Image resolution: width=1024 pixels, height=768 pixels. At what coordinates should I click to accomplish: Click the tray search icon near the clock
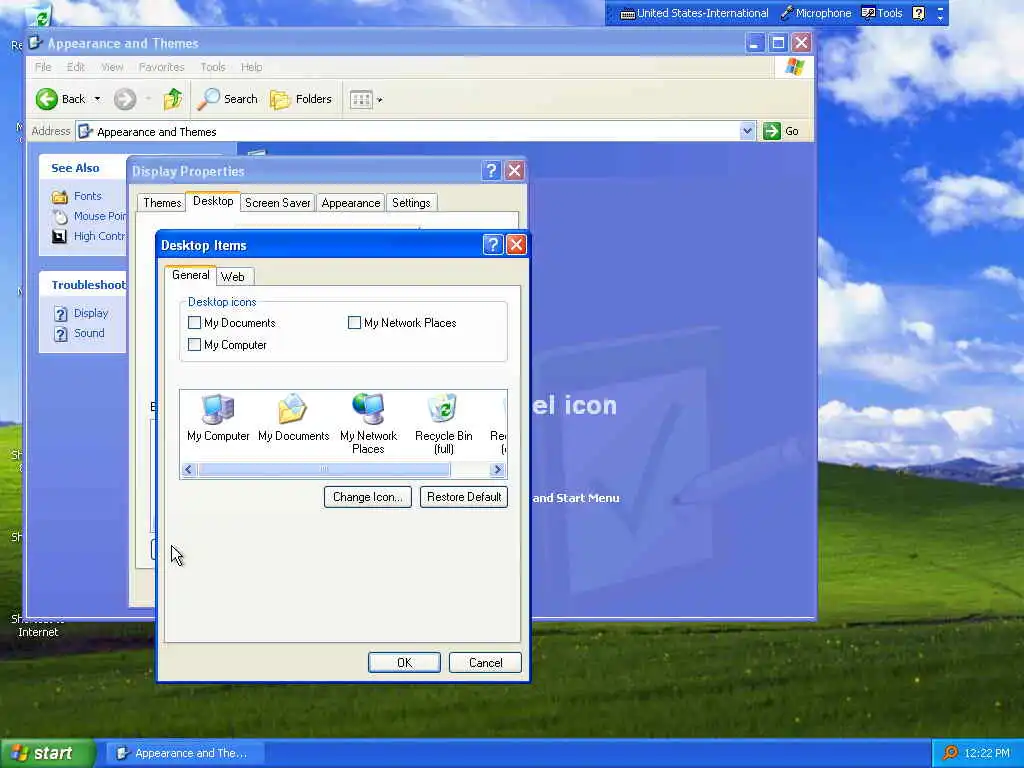tap(950, 753)
